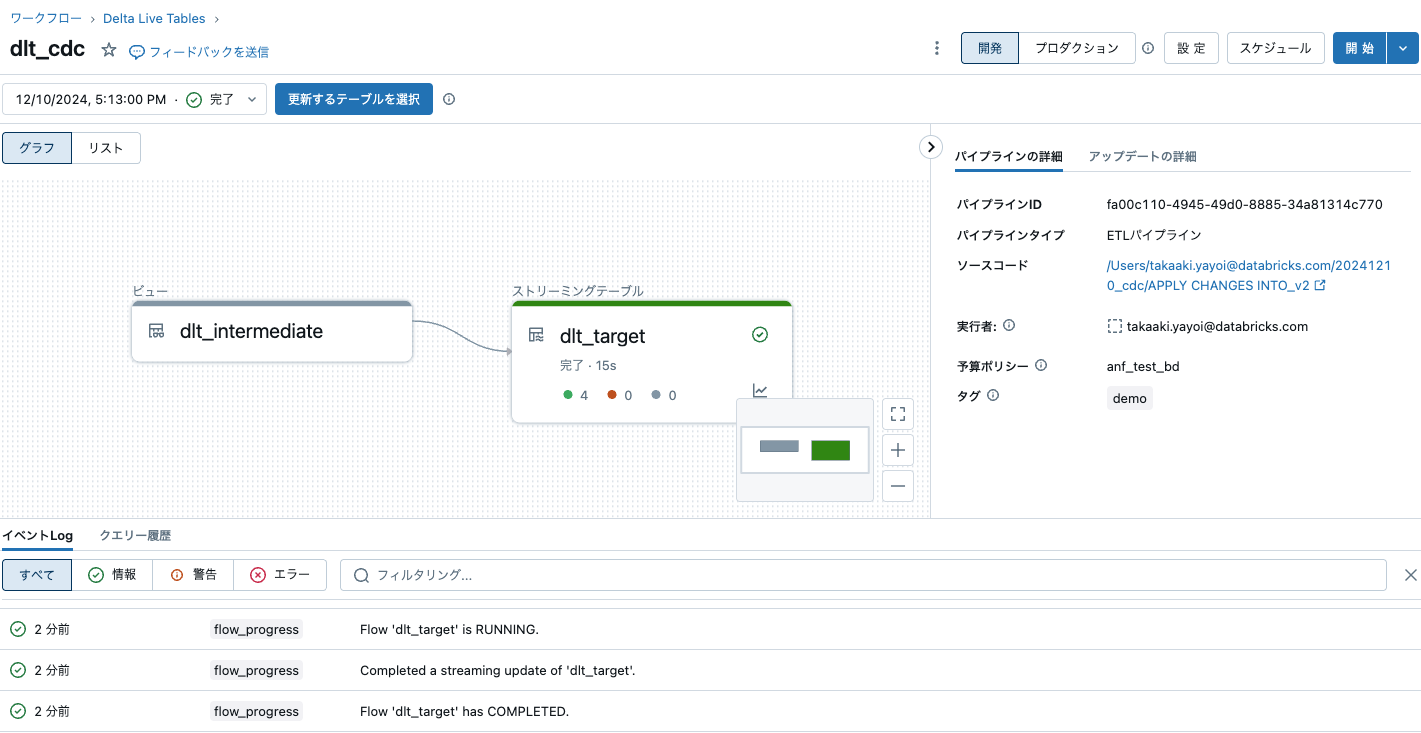The width and height of the screenshot is (1421, 733).
Task: Click 設定 button
Action: tap(1191, 48)
